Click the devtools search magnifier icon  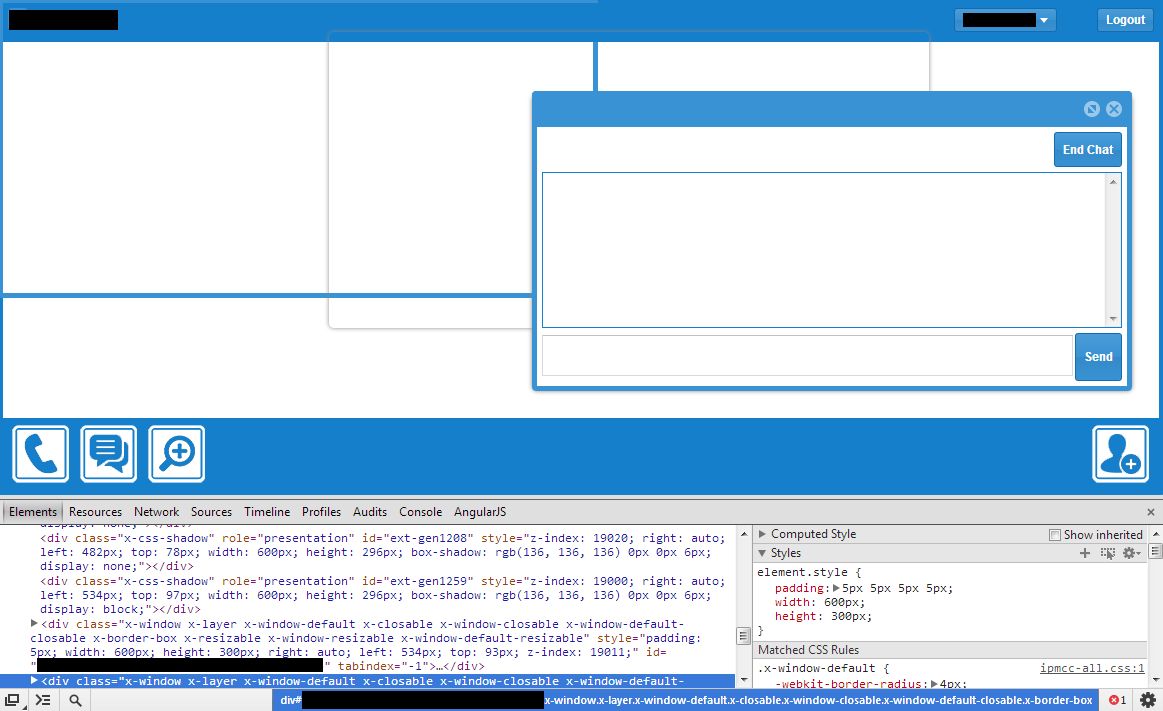(75, 700)
